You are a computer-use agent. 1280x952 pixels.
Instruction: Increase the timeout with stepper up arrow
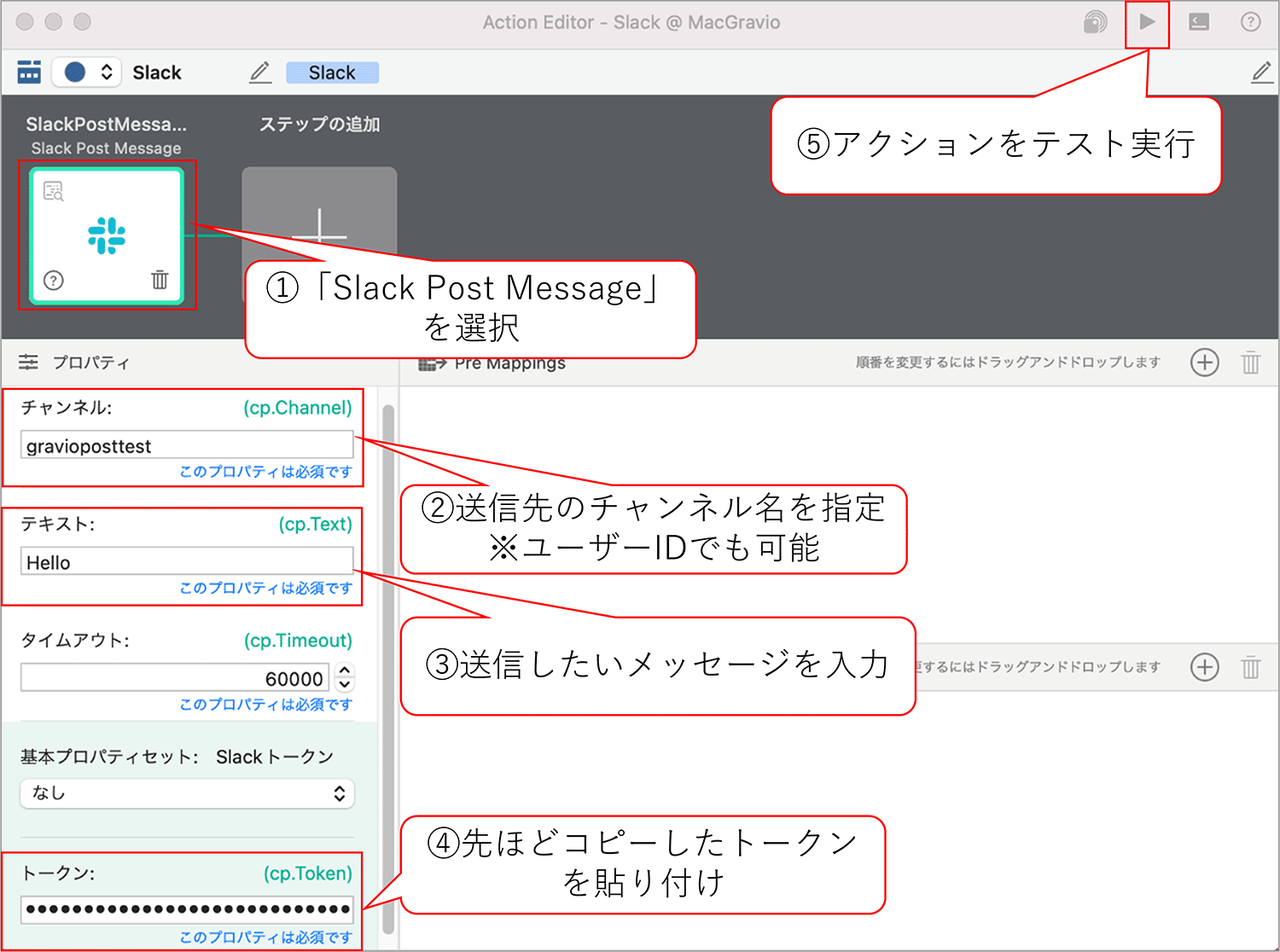(345, 671)
